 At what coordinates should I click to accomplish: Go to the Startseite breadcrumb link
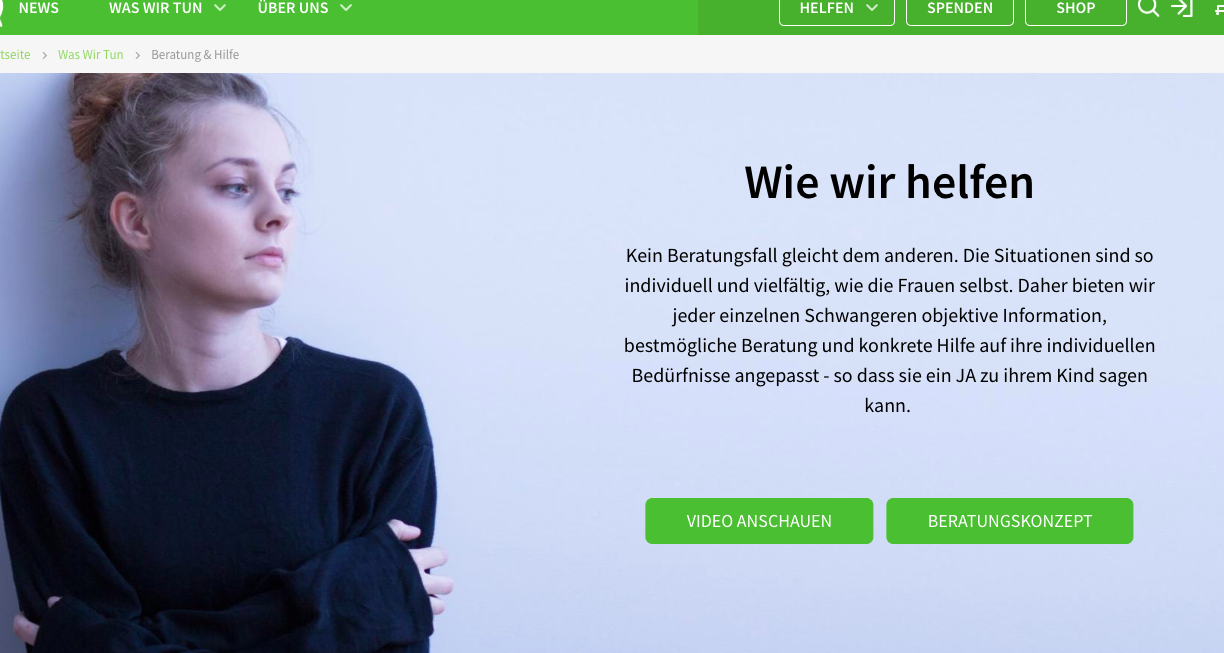pos(15,55)
